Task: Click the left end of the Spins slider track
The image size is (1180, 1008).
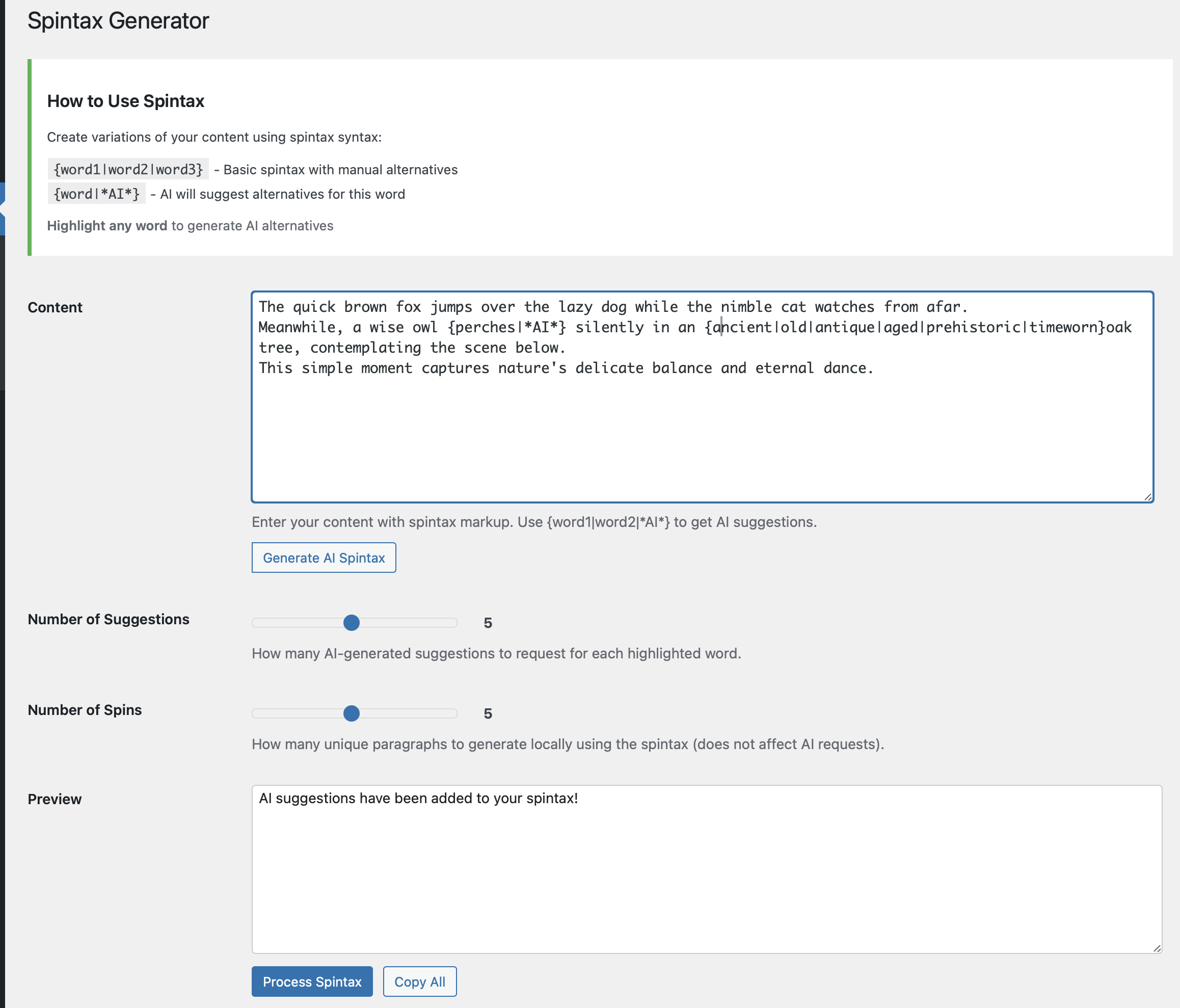Action: click(x=256, y=713)
